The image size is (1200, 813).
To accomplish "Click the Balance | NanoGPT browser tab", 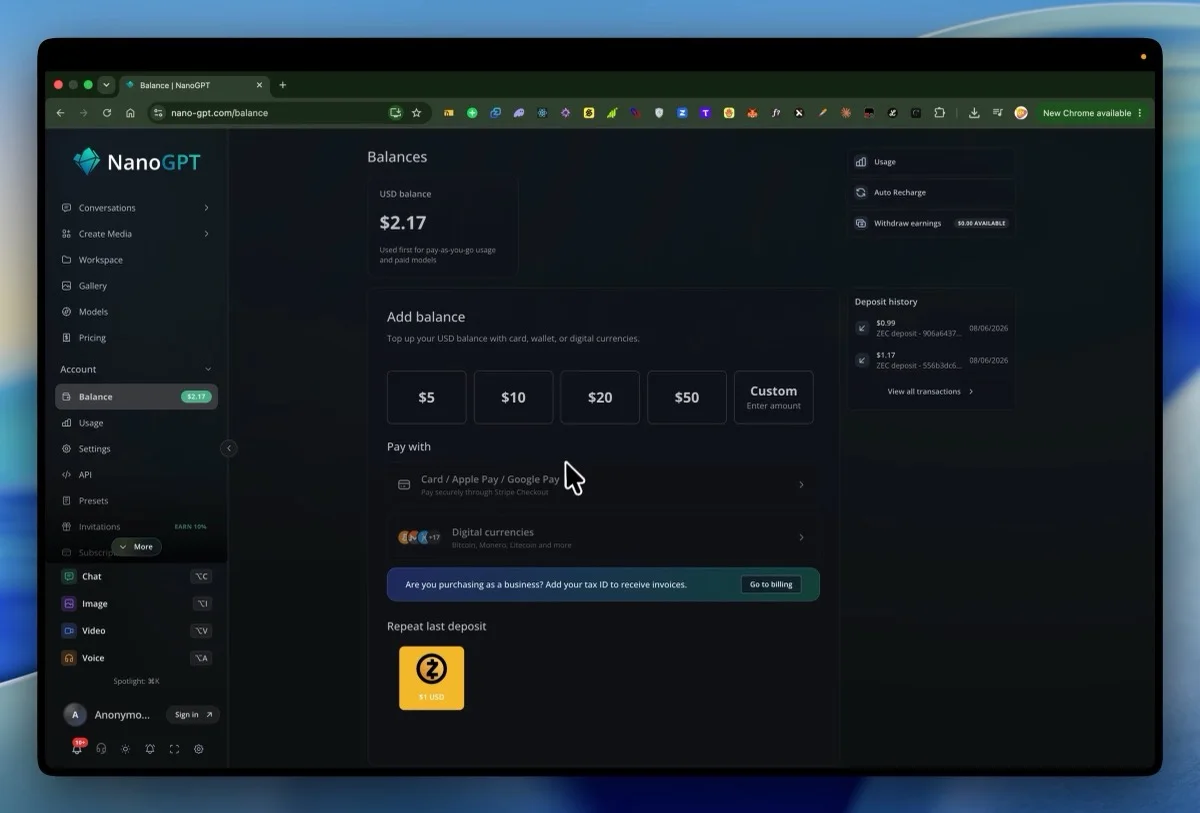I will [195, 85].
